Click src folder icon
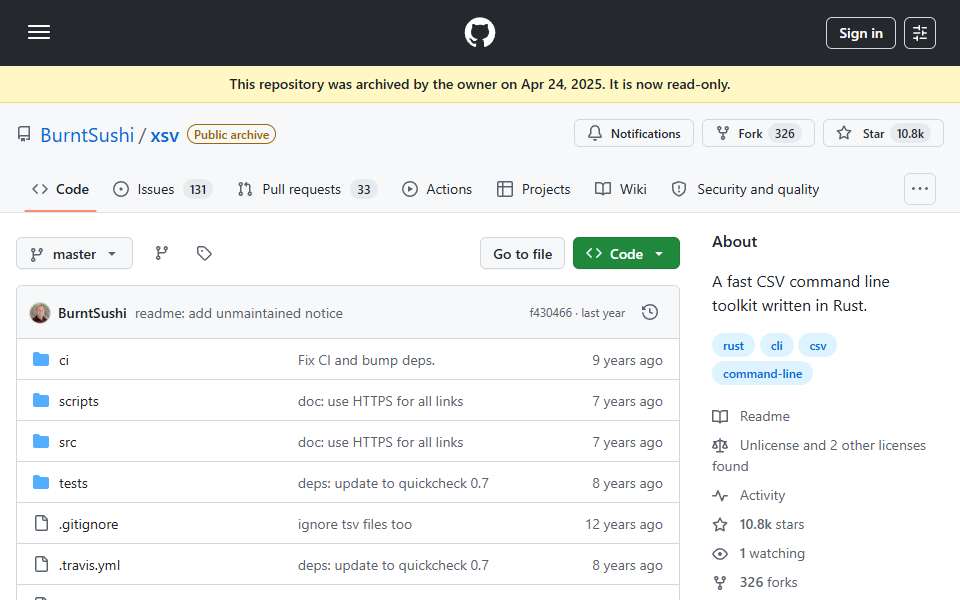The width and height of the screenshot is (960, 600). click(41, 441)
